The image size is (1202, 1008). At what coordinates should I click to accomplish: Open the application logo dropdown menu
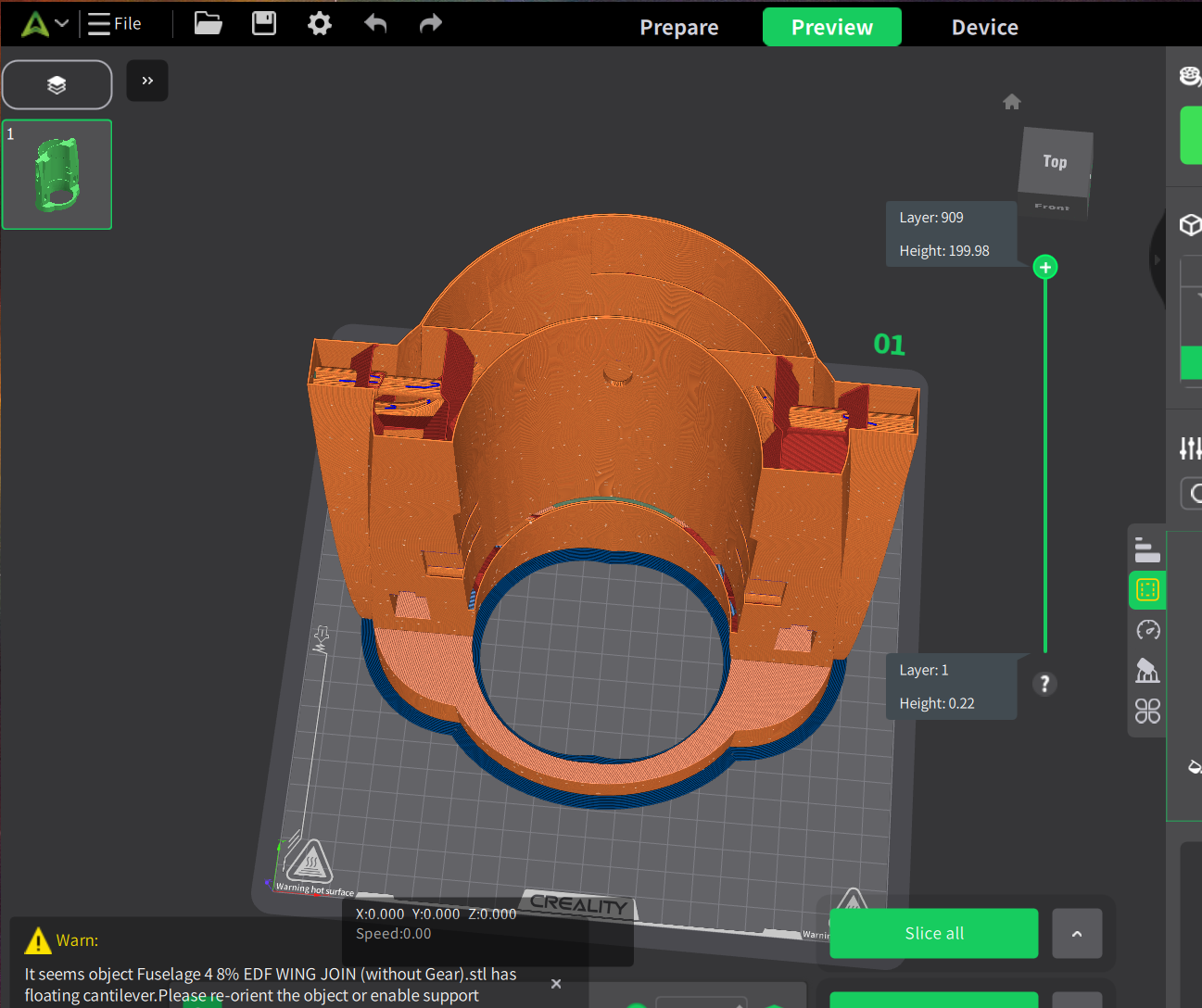click(45, 23)
